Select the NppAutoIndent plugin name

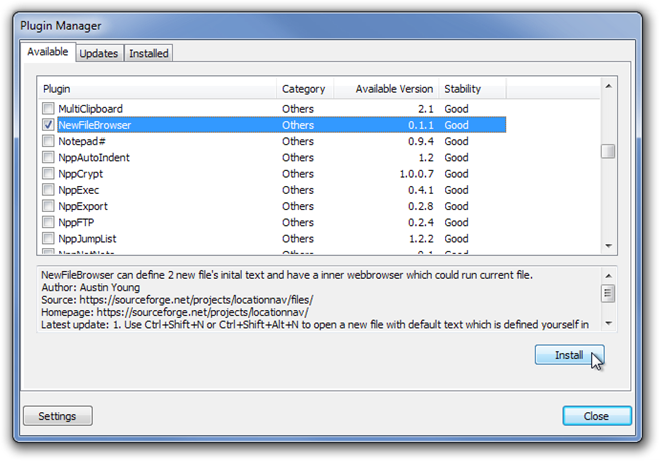click(x=94, y=157)
